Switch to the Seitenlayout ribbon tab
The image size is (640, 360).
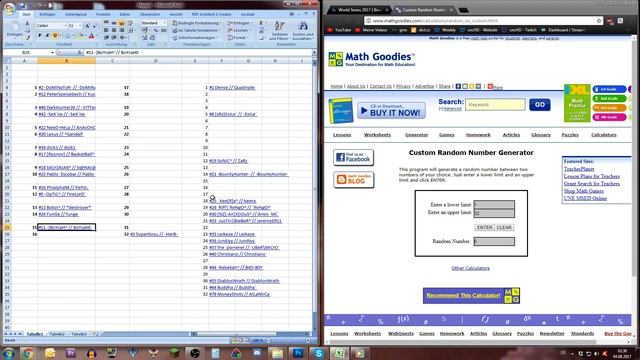click(x=76, y=14)
